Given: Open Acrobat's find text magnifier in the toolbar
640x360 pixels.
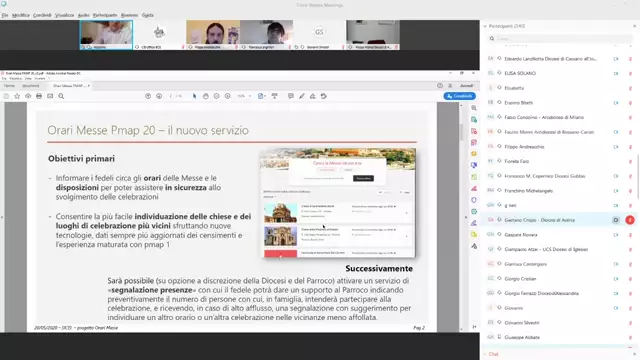Looking at the screenshot, I should pos(61,96).
